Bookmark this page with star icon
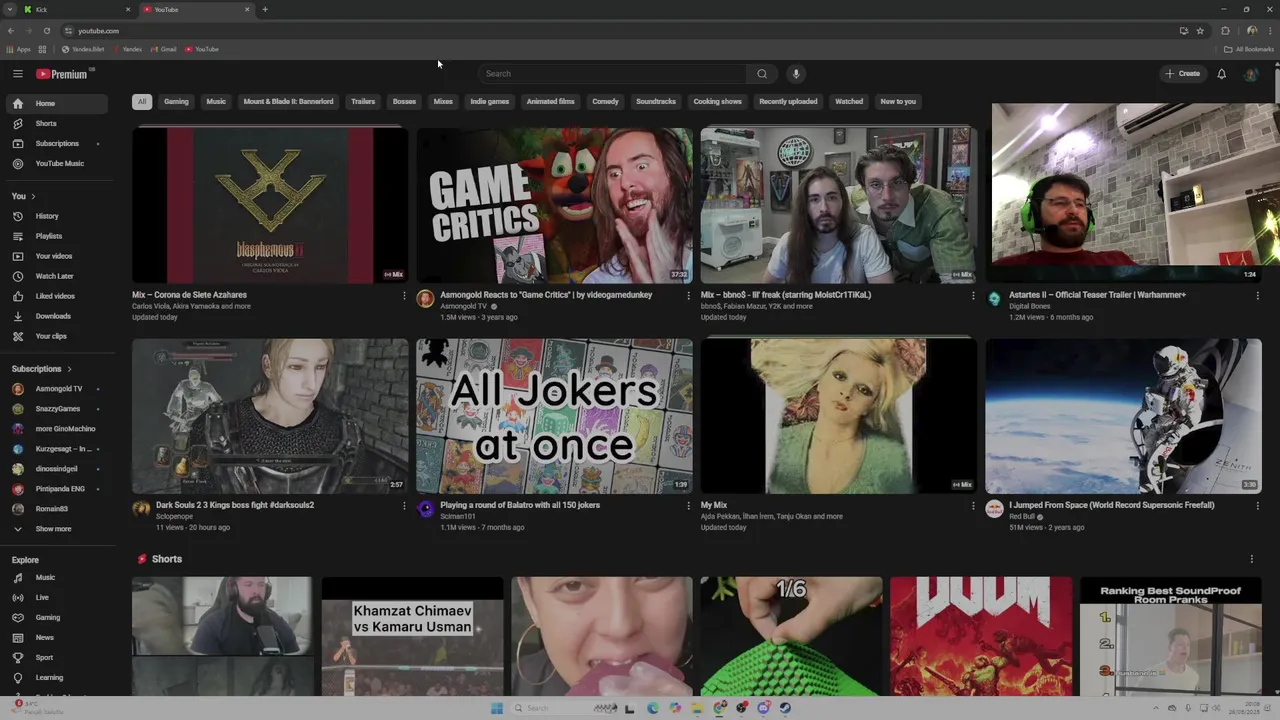The image size is (1280, 720). [x=1200, y=31]
